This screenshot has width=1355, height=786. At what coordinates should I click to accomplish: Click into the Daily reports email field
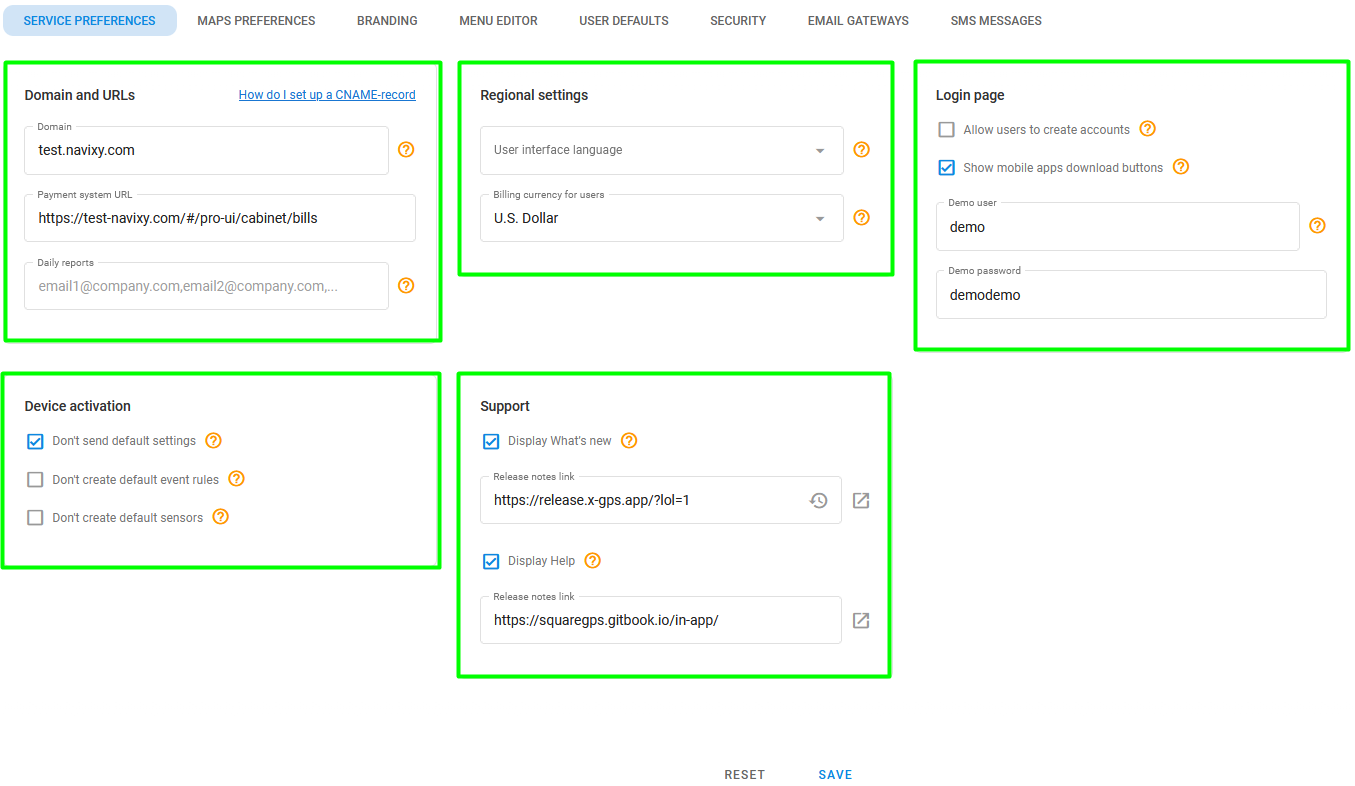pyautogui.click(x=206, y=286)
